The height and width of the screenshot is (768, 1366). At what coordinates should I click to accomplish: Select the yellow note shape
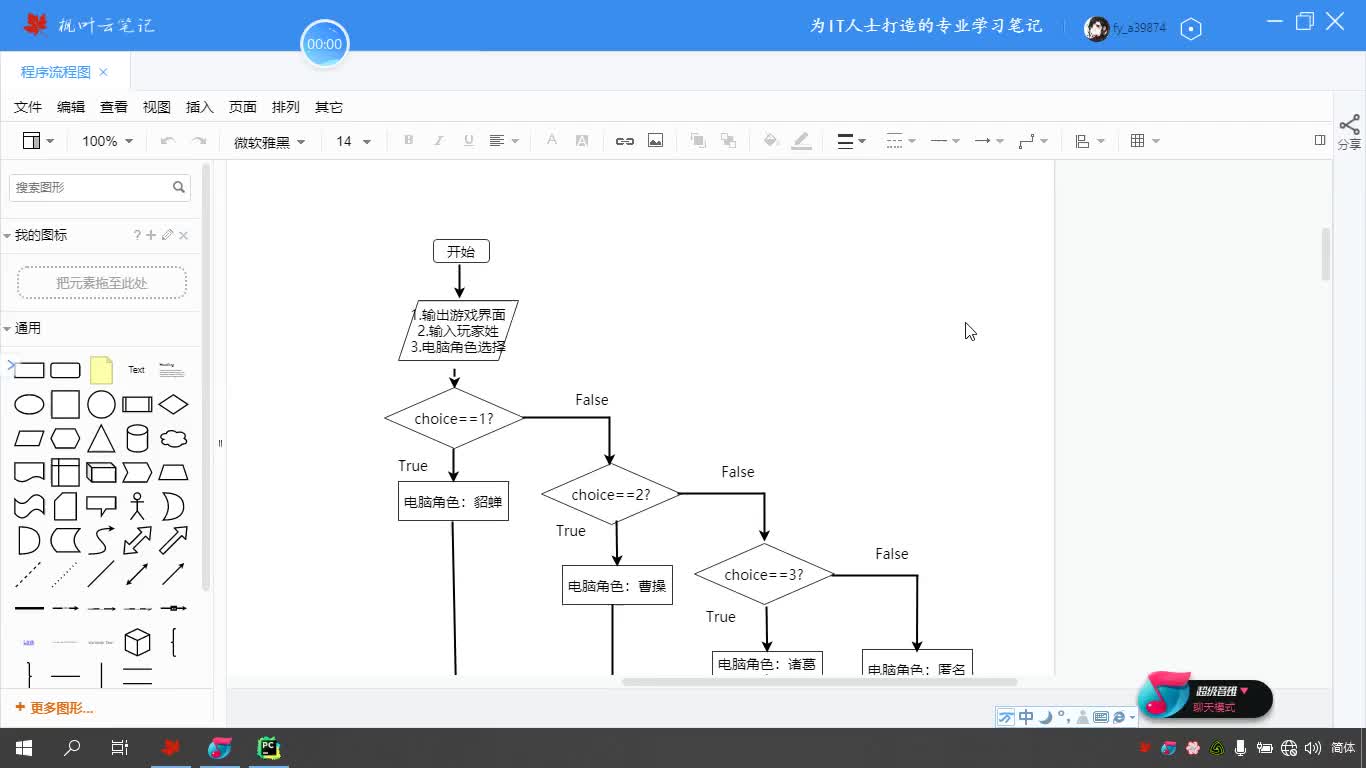tap(101, 370)
